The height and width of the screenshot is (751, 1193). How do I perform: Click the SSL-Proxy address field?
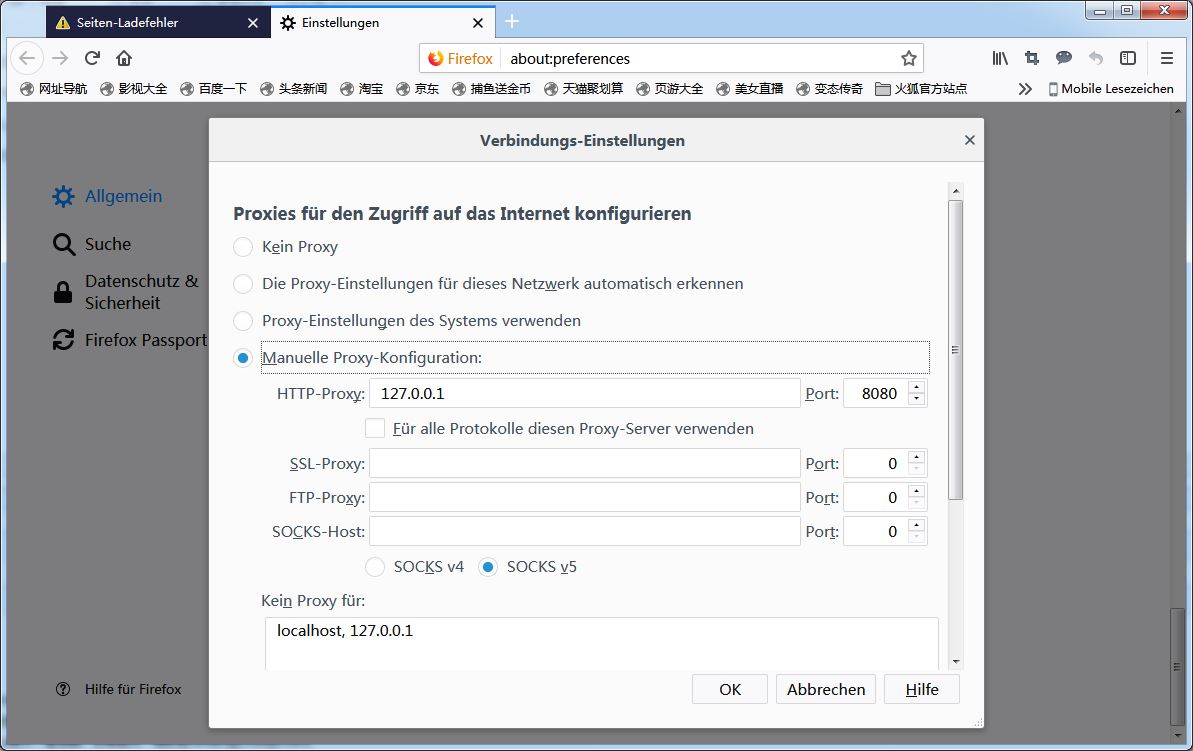584,463
